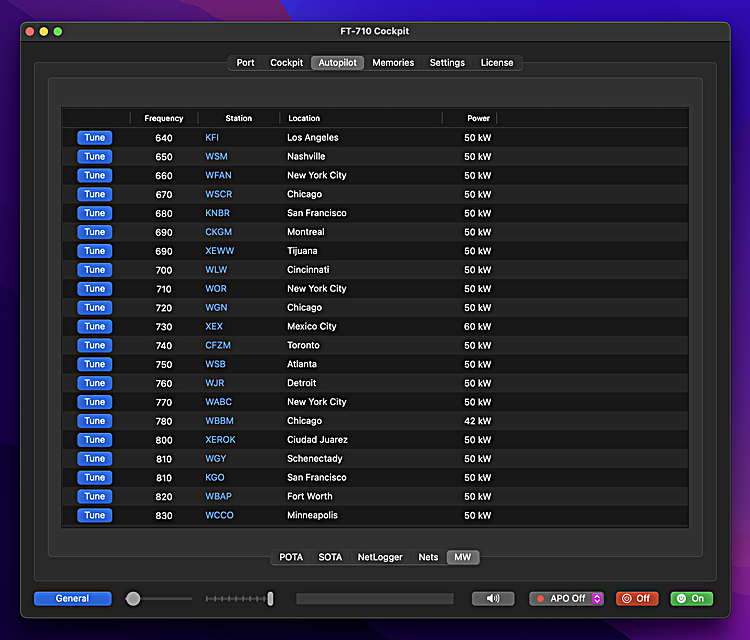Click the Station column header
Viewport: 750px width, 640px height.
[x=239, y=118]
